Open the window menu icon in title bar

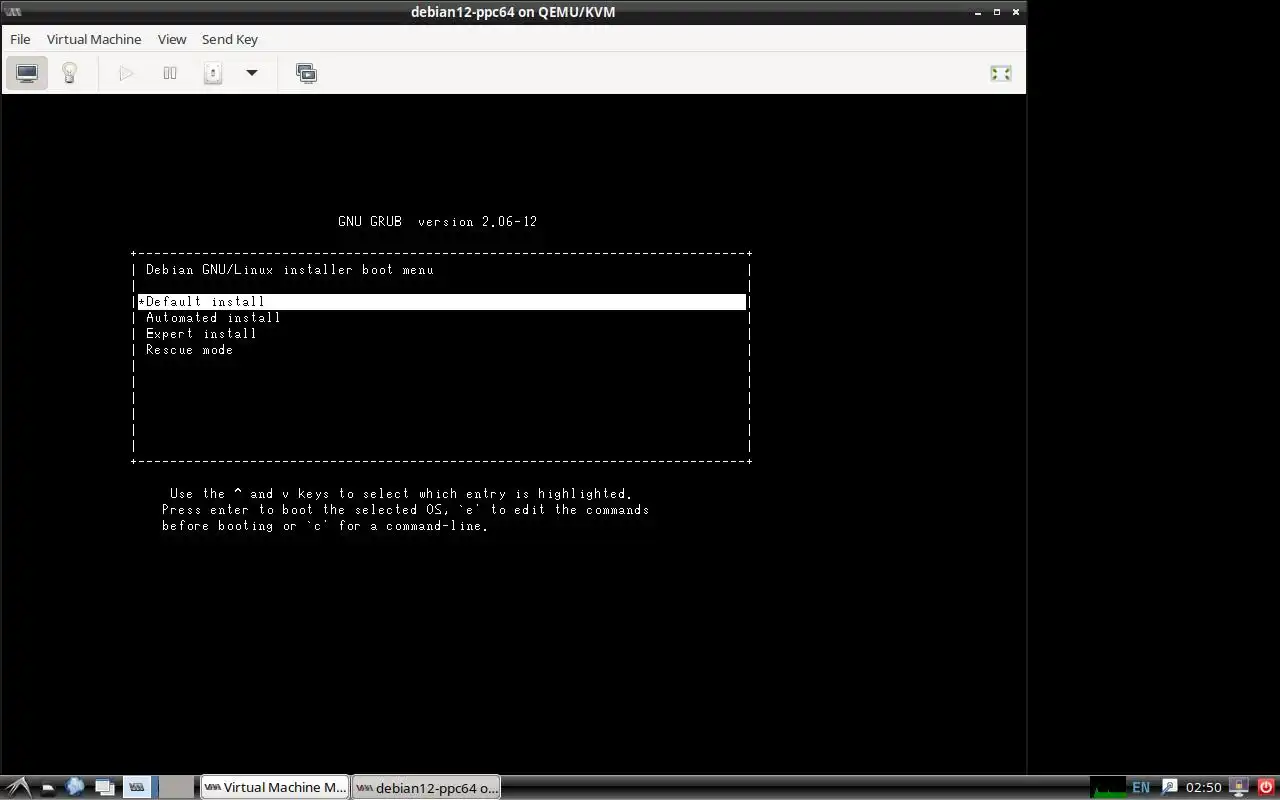point(14,12)
